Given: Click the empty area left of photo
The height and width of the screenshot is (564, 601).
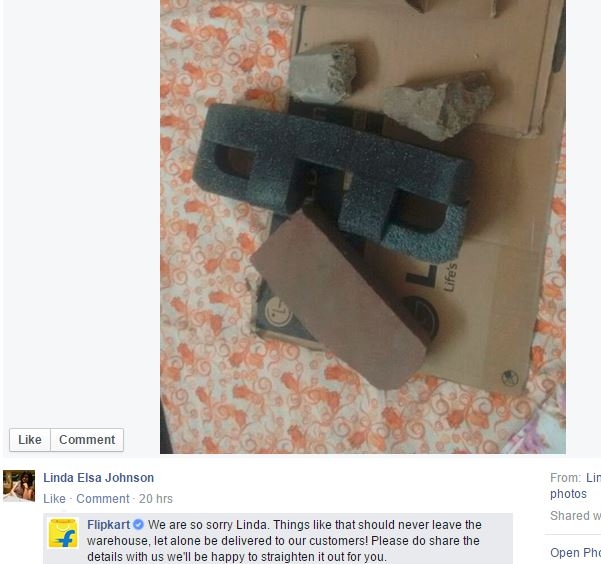Looking at the screenshot, I should click(82, 211).
